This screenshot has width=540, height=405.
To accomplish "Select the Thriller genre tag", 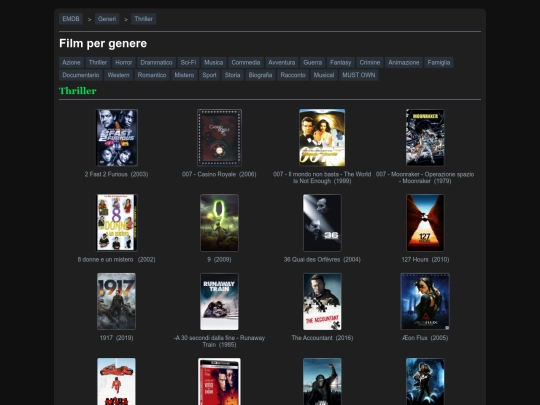I will click(x=98, y=63).
